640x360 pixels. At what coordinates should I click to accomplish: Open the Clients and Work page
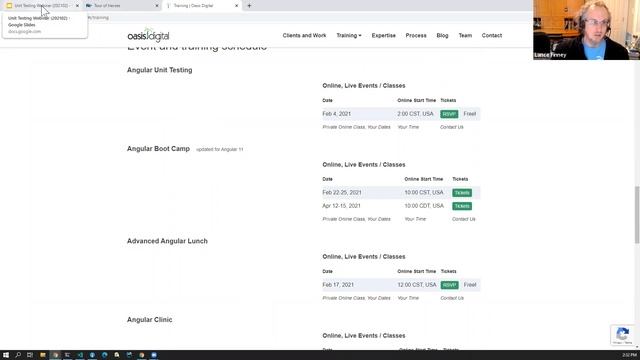click(x=304, y=36)
